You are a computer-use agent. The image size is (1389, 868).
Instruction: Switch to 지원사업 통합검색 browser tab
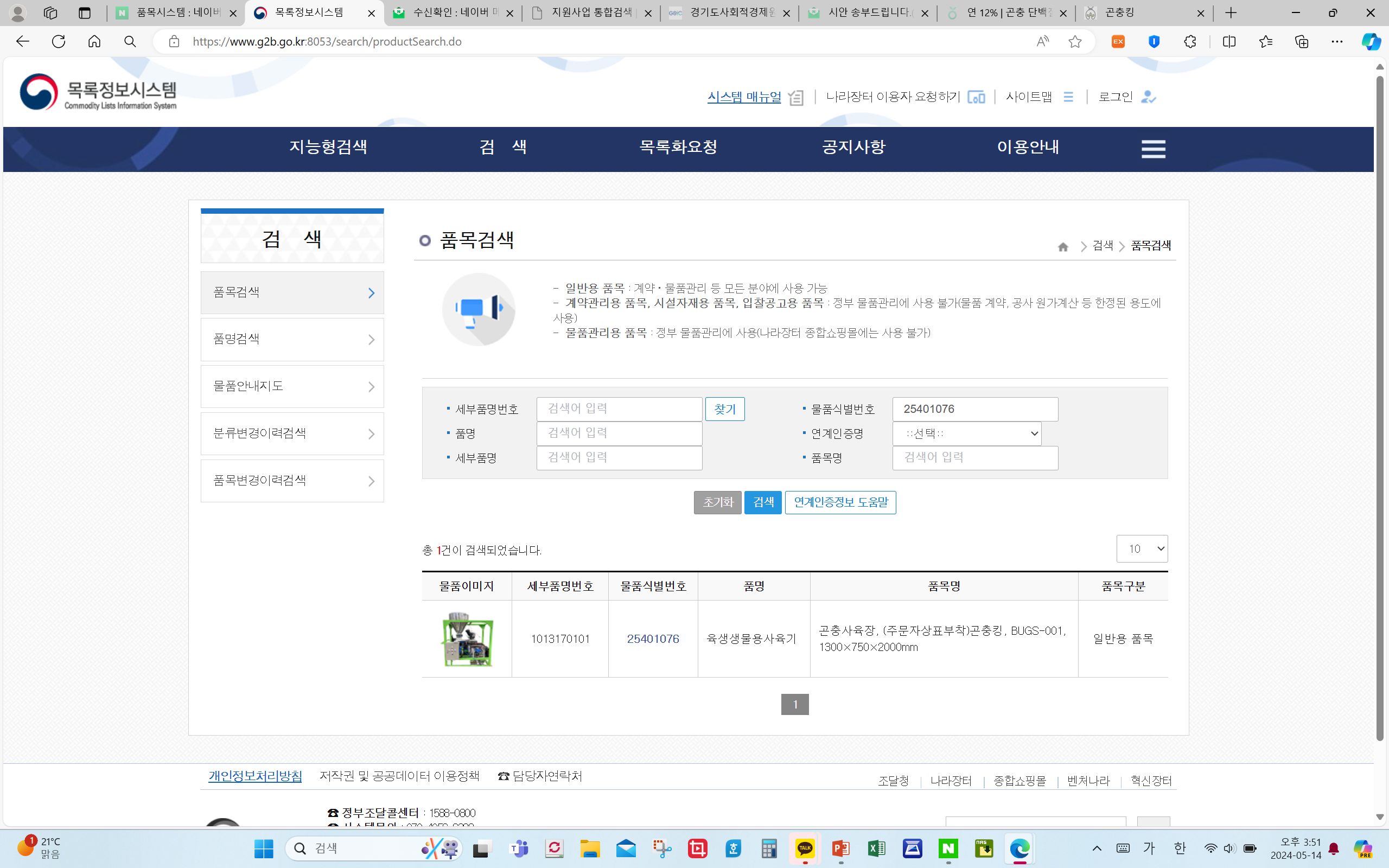pyautogui.click(x=591, y=12)
